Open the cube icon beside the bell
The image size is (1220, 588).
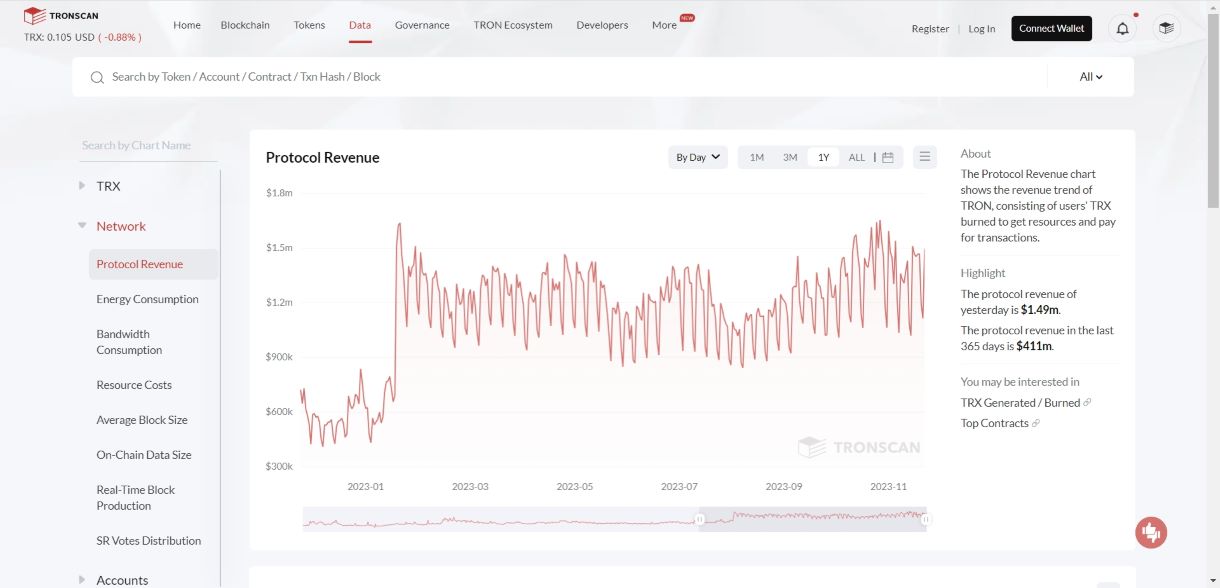click(1166, 28)
